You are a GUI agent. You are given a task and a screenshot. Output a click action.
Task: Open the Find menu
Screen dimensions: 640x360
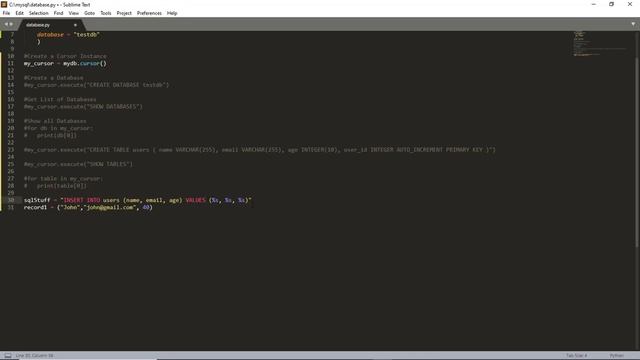[x=58, y=13]
